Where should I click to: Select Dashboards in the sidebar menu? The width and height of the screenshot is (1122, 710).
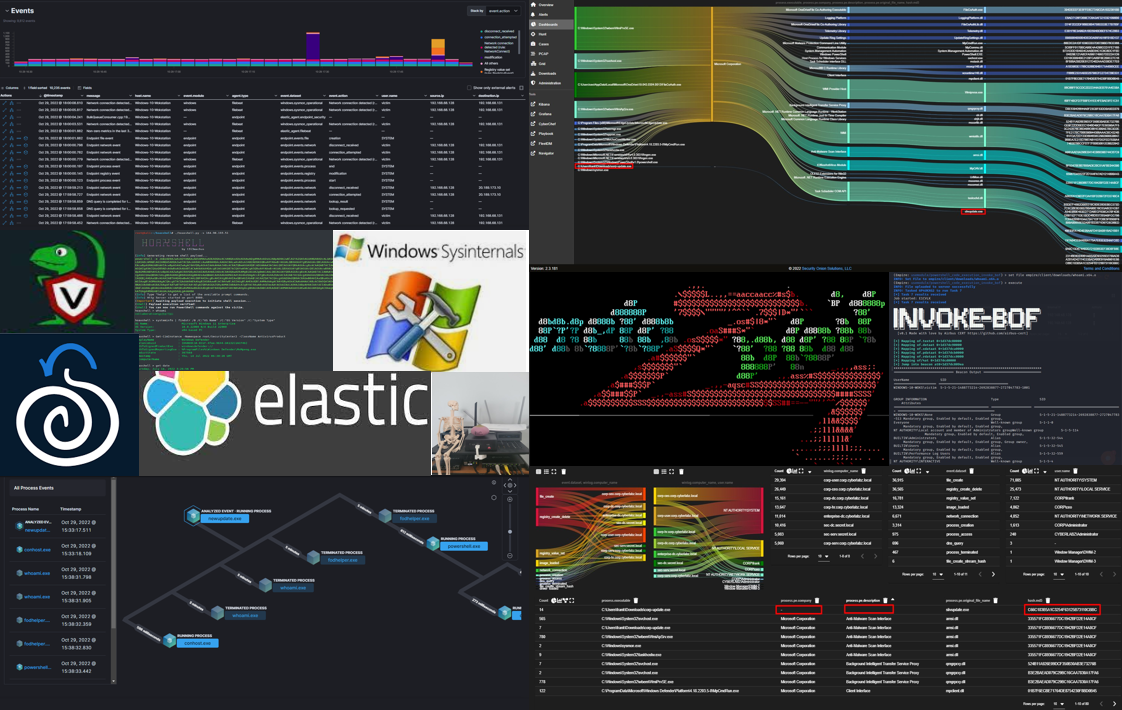pyautogui.click(x=548, y=24)
